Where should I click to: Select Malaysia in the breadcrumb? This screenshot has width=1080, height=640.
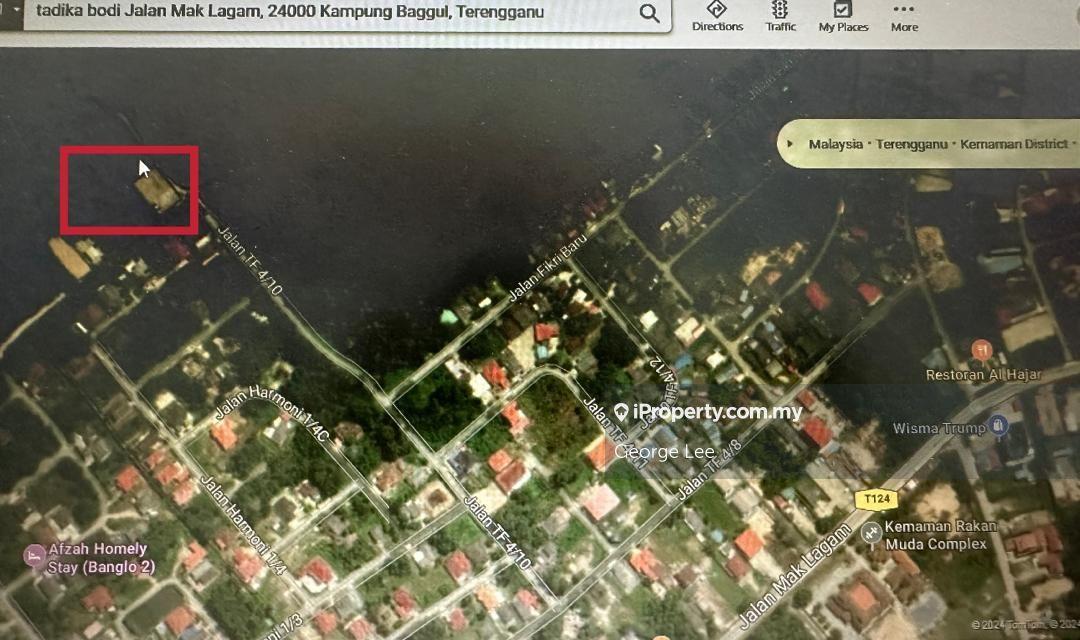(x=835, y=144)
